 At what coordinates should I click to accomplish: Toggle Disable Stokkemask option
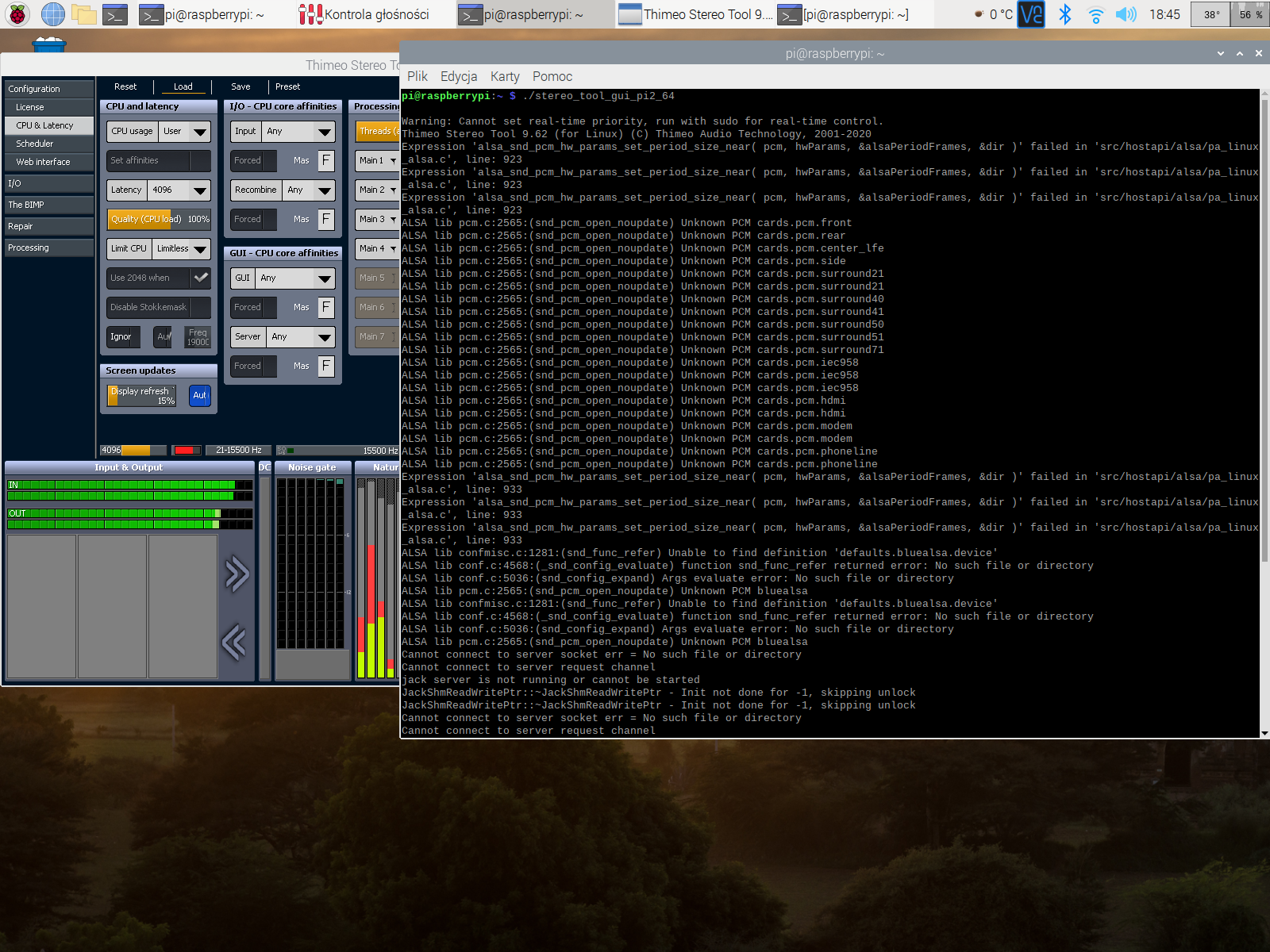point(159,307)
